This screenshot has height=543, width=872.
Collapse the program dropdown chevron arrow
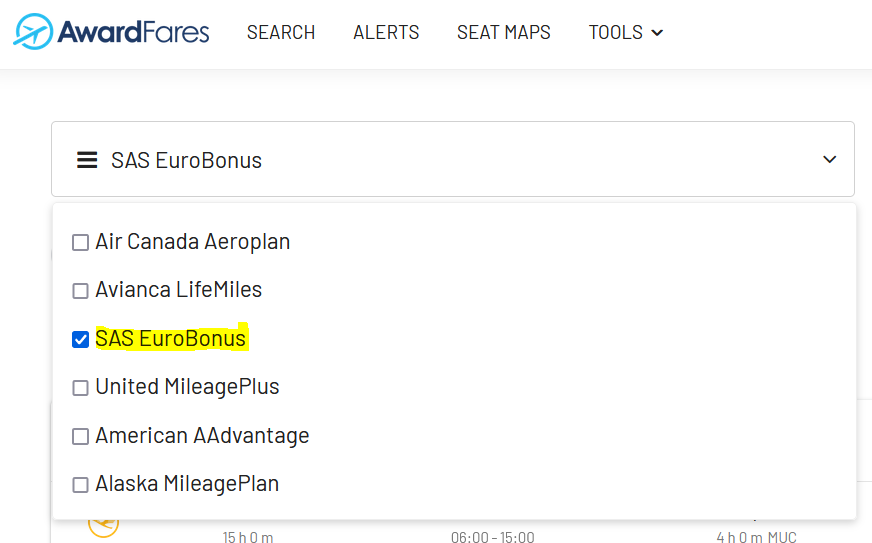pos(829,160)
